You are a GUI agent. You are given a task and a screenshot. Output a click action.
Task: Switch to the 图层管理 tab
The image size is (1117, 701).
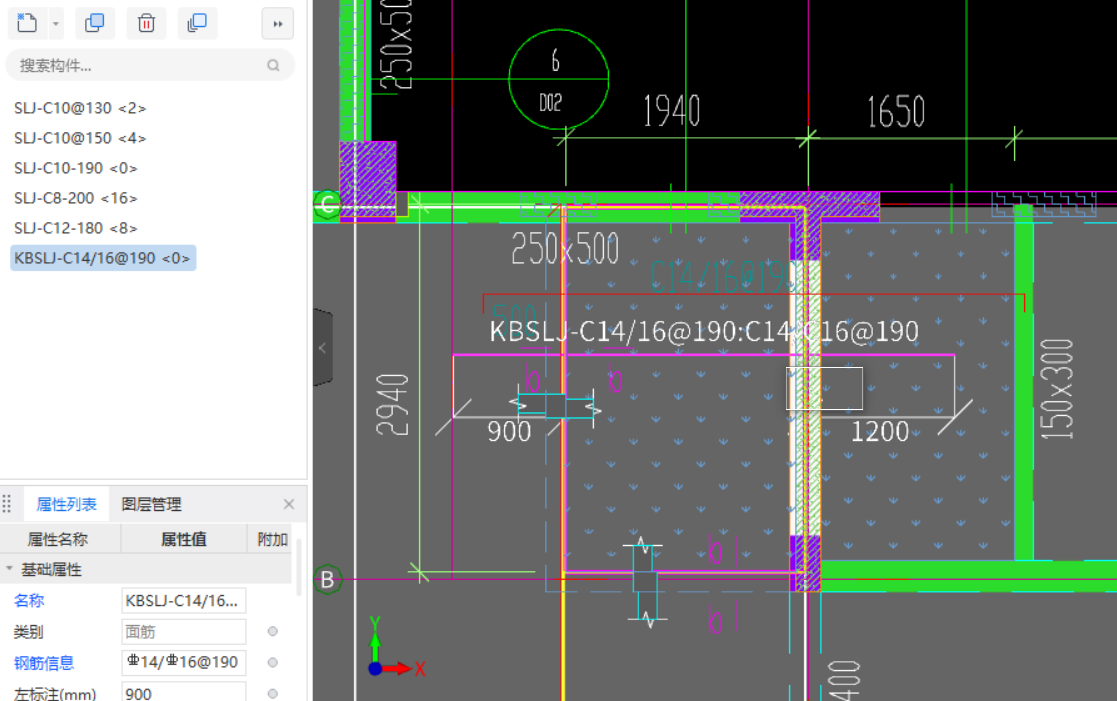coord(151,505)
